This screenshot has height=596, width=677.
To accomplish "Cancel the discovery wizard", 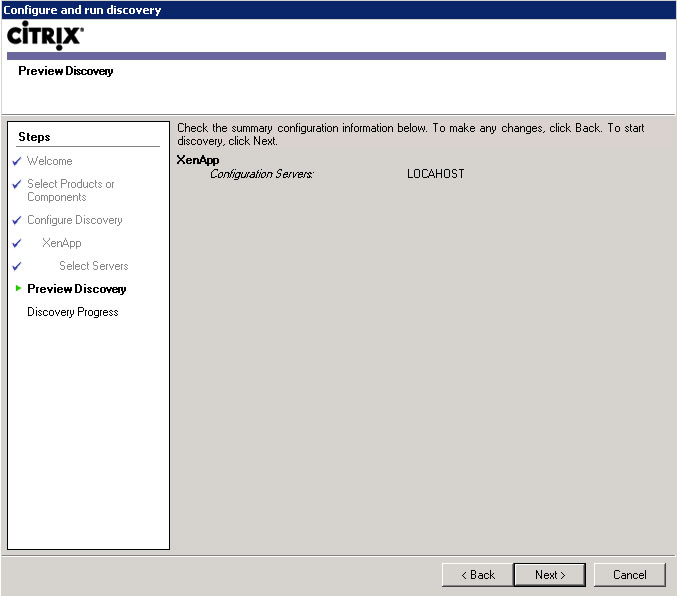I will coord(630,574).
